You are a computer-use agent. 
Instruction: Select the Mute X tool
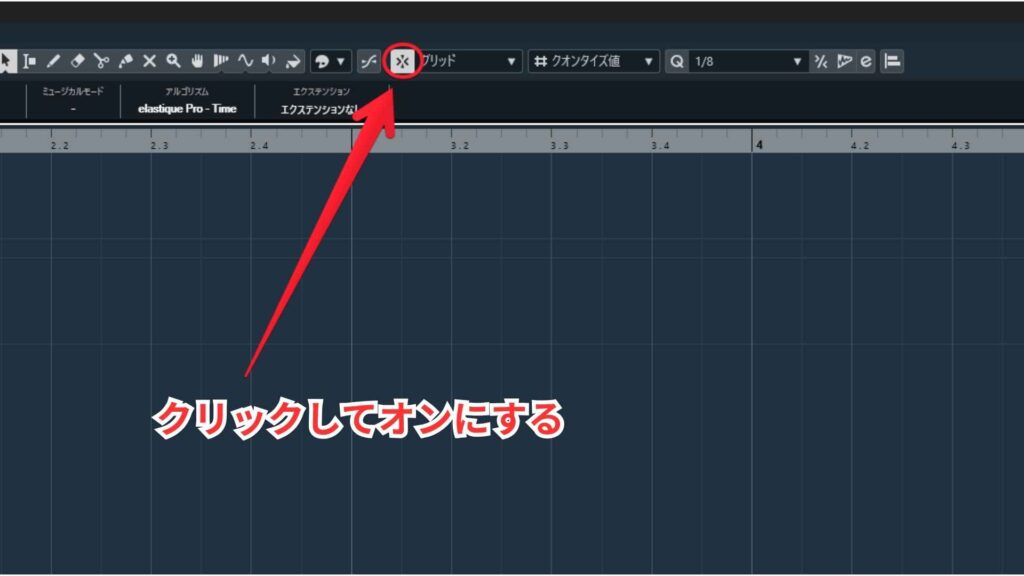pyautogui.click(x=149, y=61)
